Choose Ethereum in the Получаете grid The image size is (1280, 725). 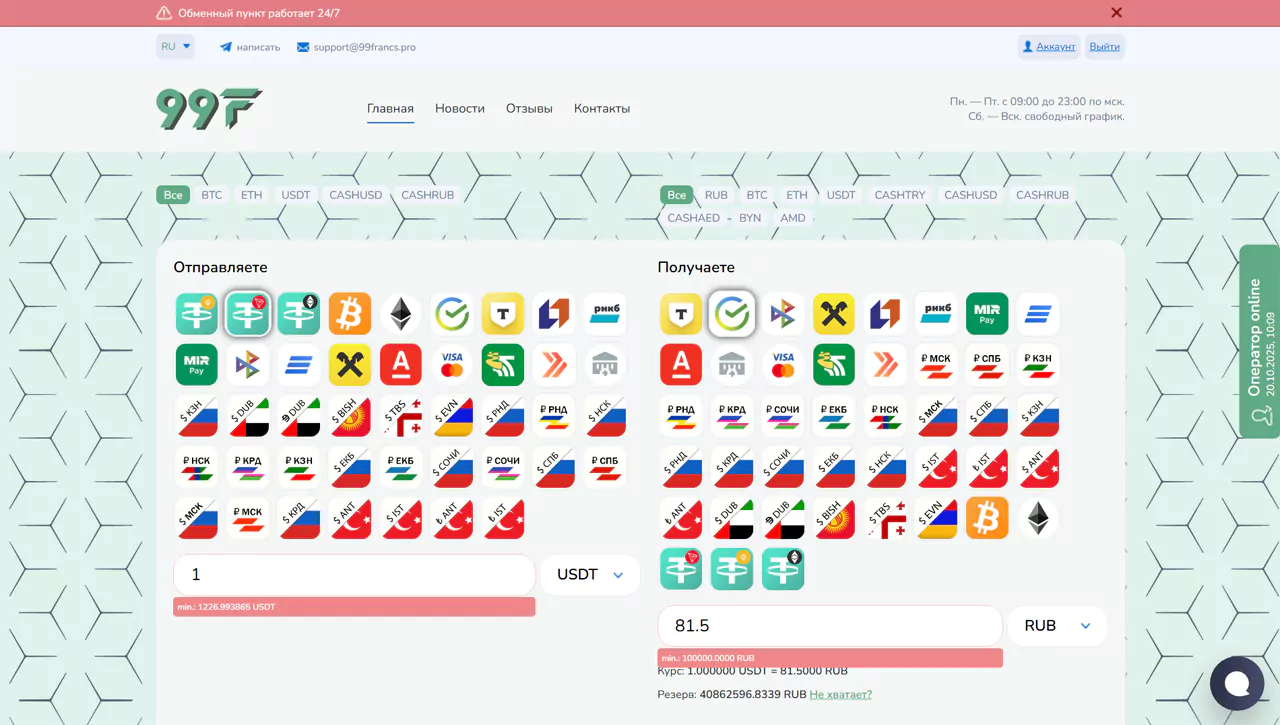pos(1038,518)
